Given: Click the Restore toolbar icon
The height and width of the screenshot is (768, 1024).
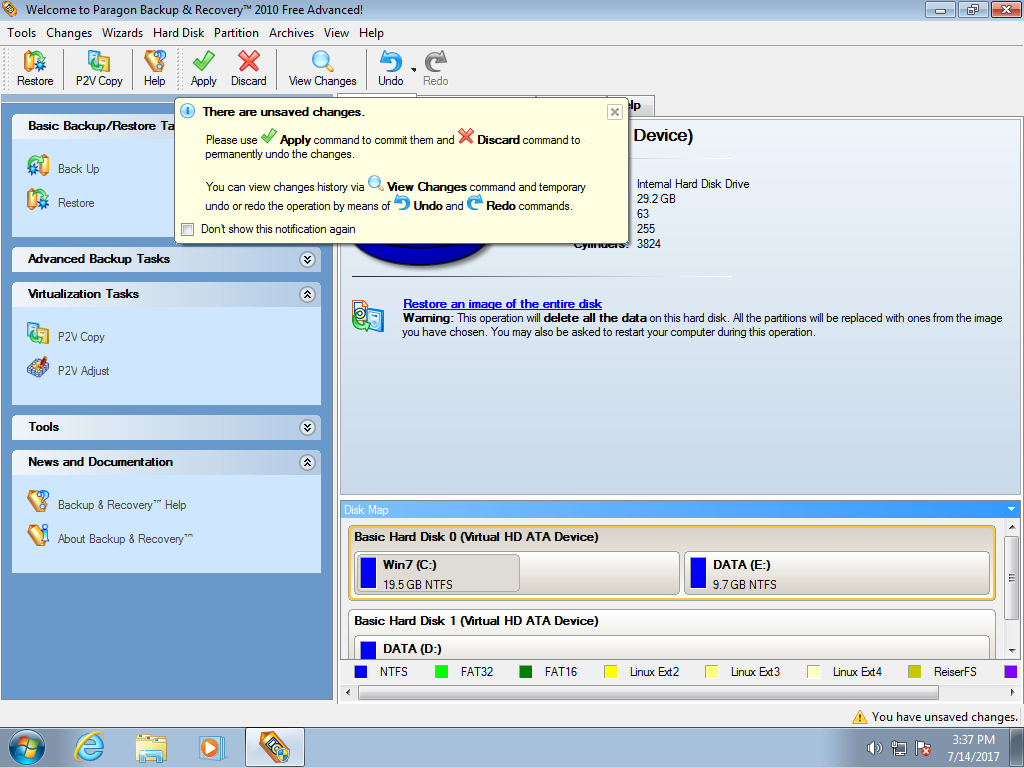Looking at the screenshot, I should (35, 69).
